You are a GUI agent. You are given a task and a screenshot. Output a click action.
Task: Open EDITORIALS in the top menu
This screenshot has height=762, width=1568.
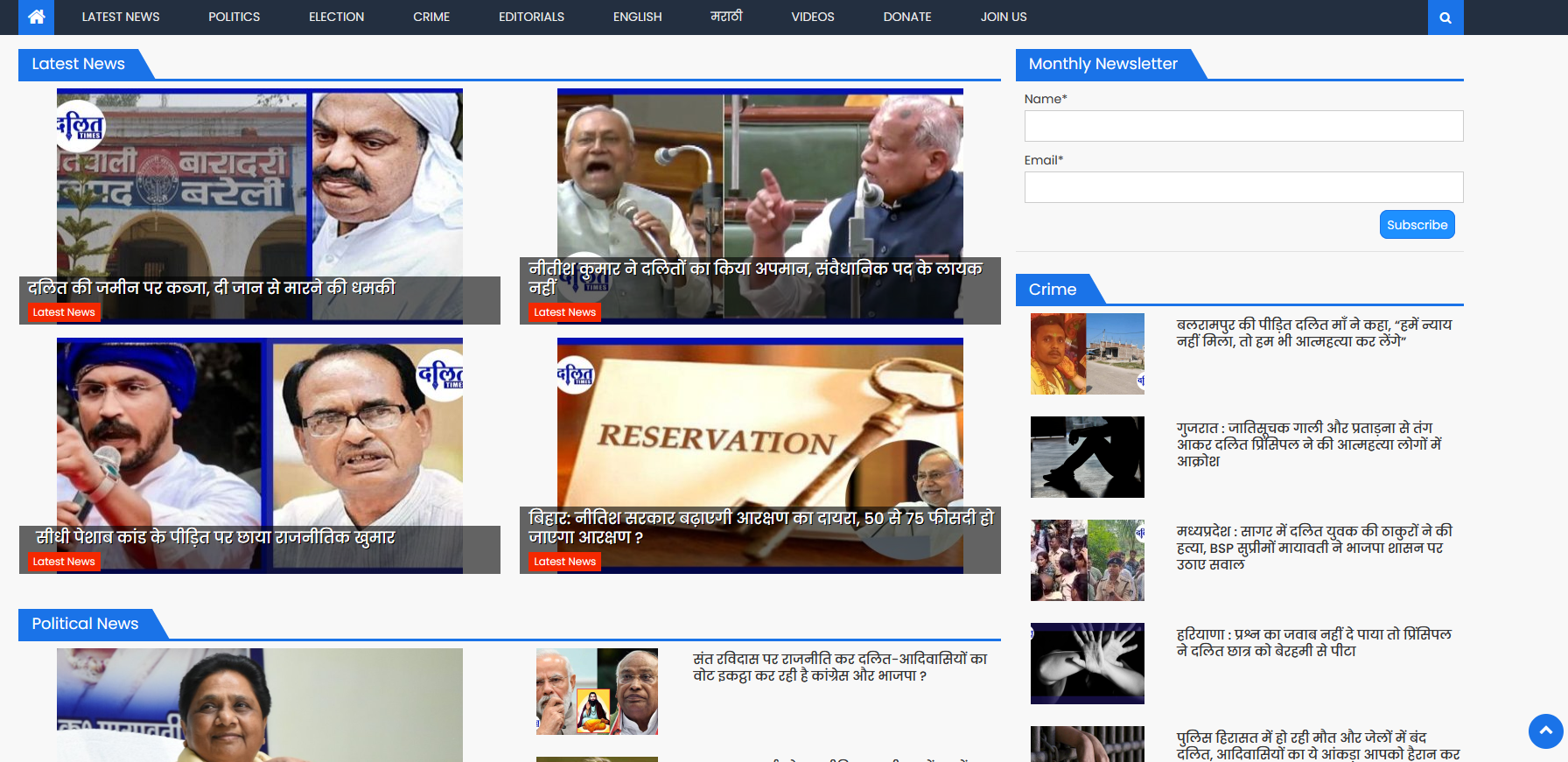point(531,17)
